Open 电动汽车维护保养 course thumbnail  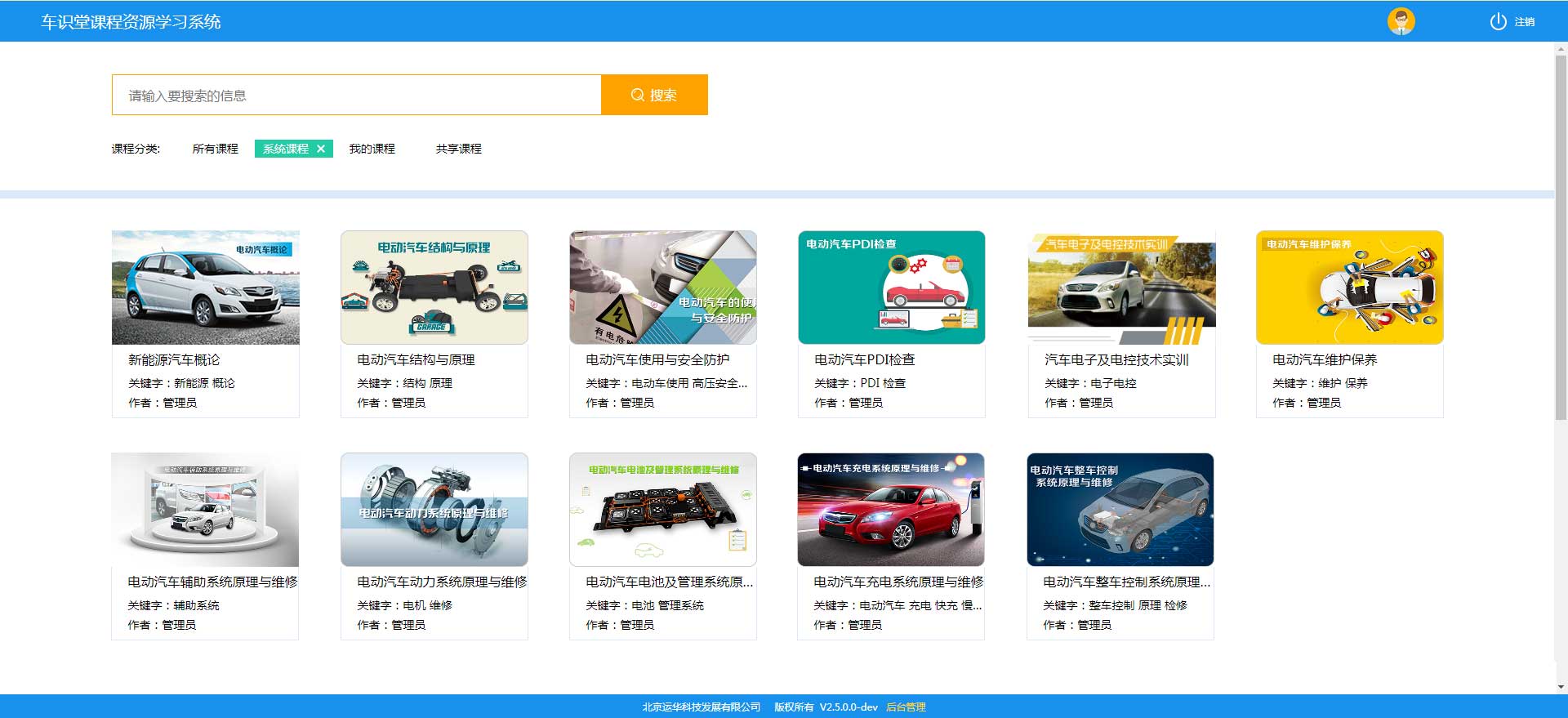point(1349,288)
